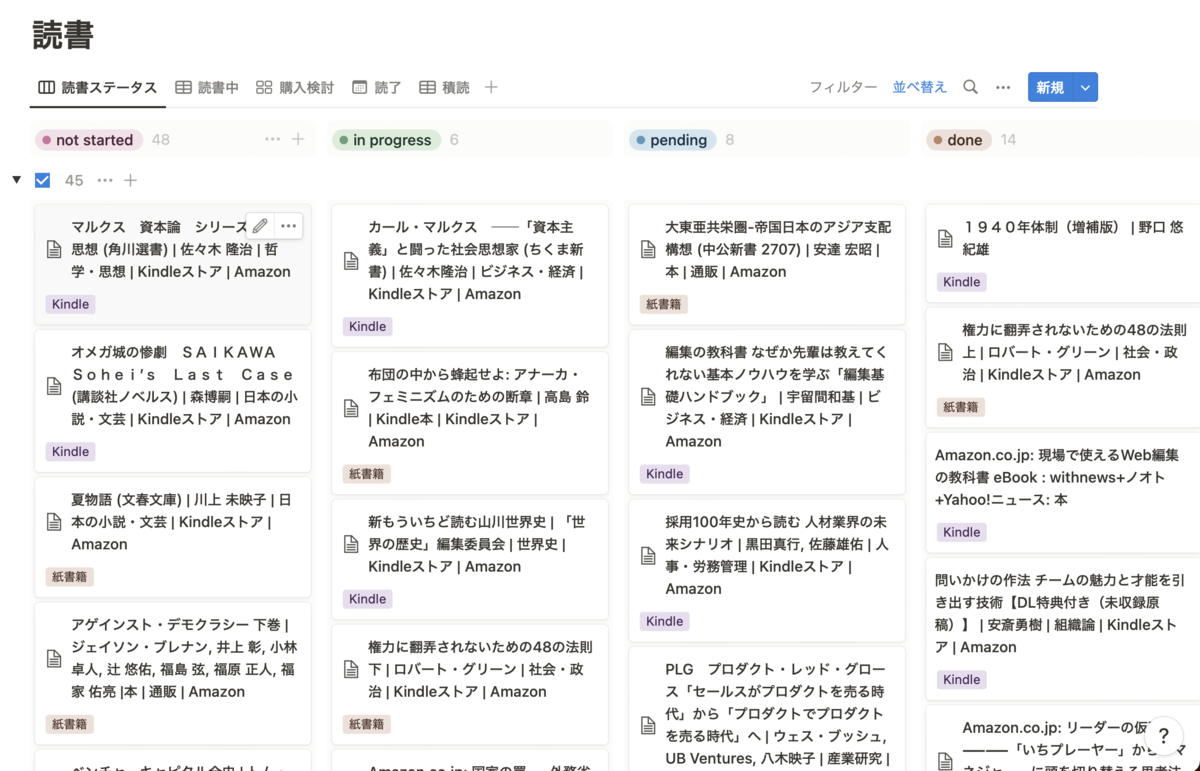The width and height of the screenshot is (1200, 771).
Task: Open the 大東亜共栄圏 card
Action: pos(767,264)
